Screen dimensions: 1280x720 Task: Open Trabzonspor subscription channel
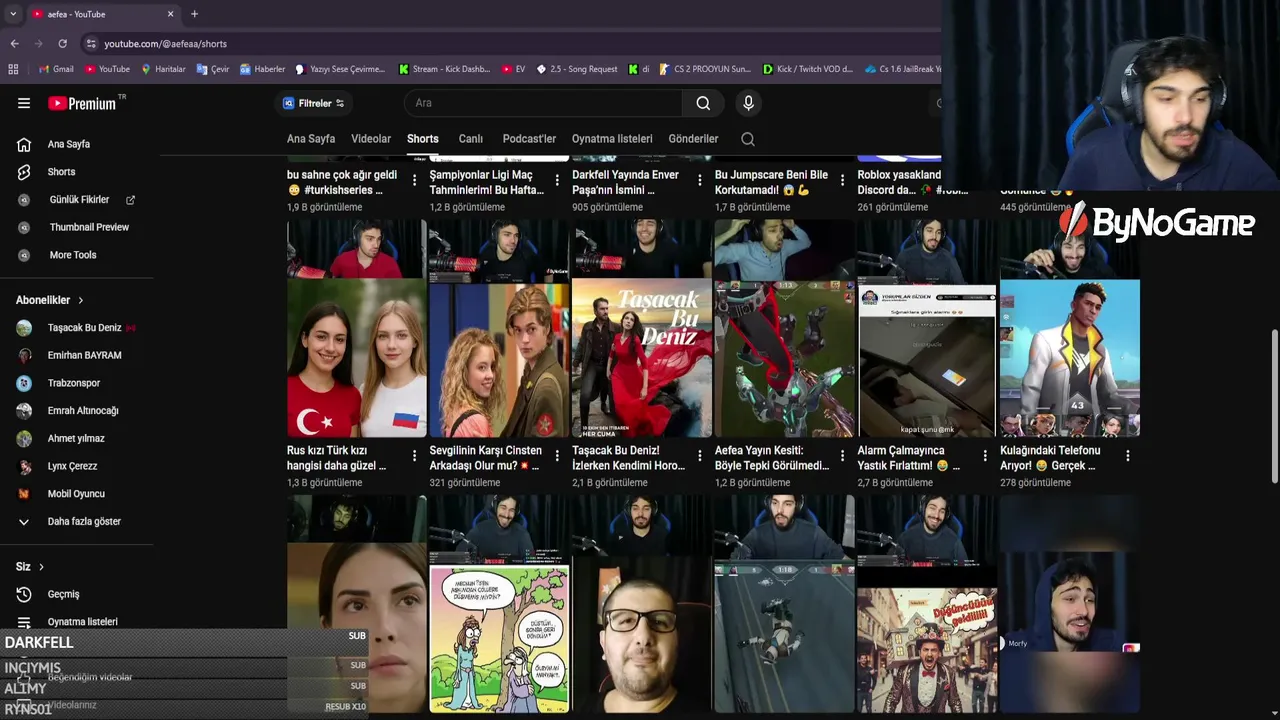pos(77,383)
